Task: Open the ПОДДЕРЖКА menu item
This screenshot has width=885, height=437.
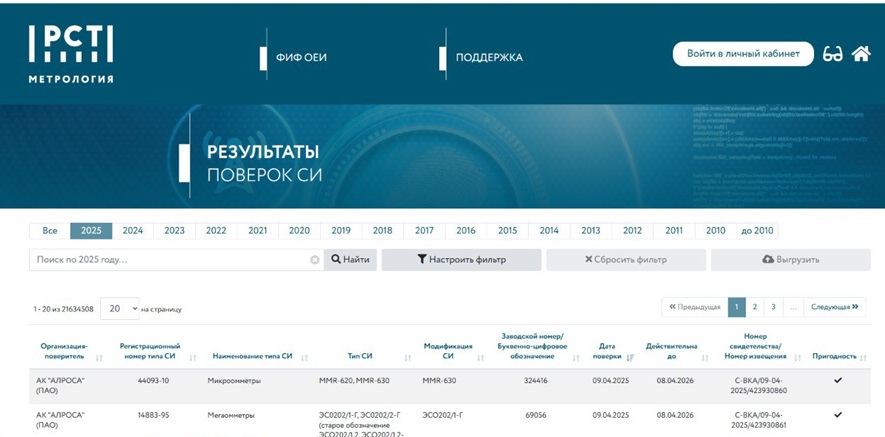Action: (x=489, y=57)
